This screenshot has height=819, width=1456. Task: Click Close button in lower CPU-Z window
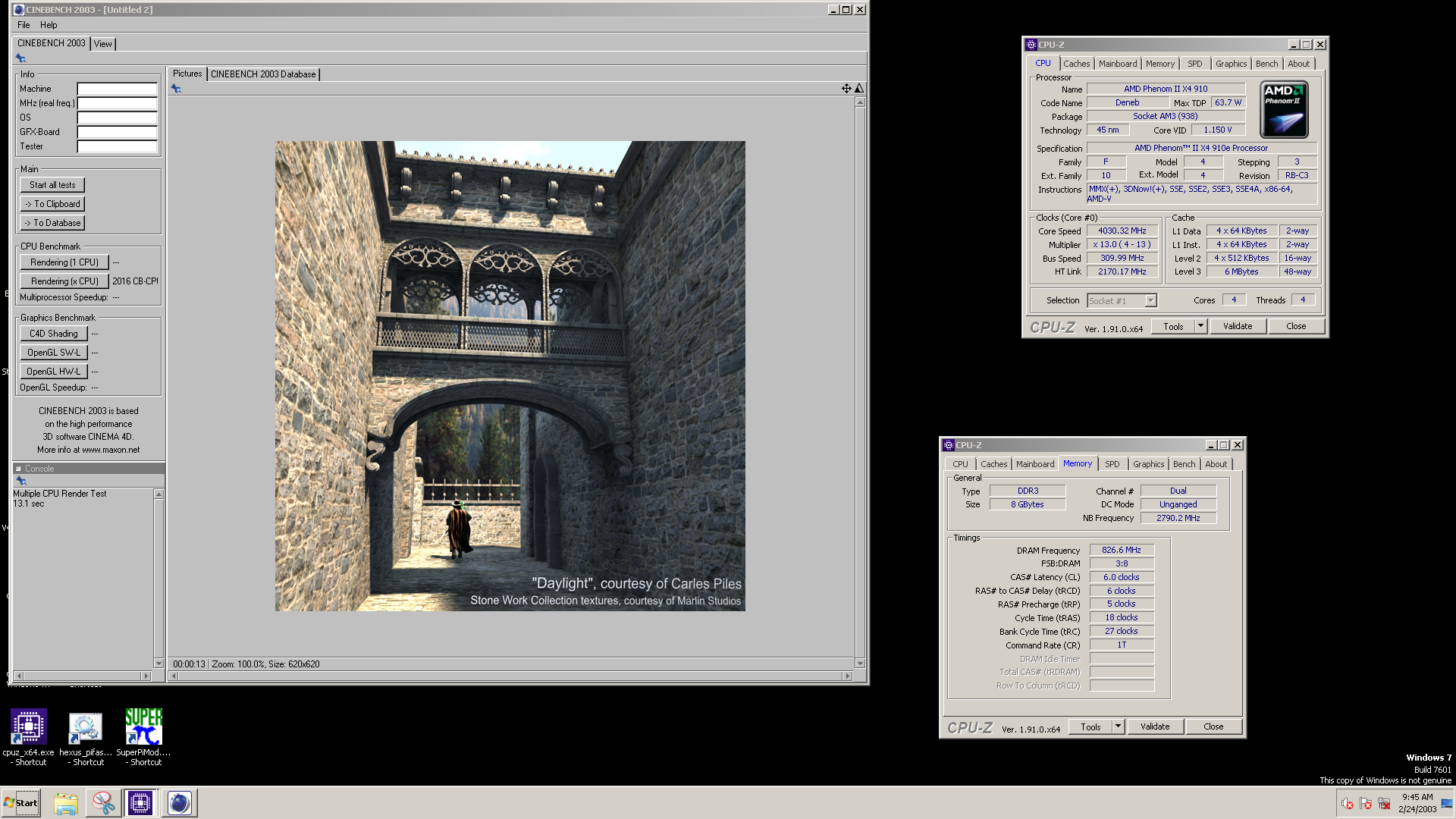(1213, 726)
